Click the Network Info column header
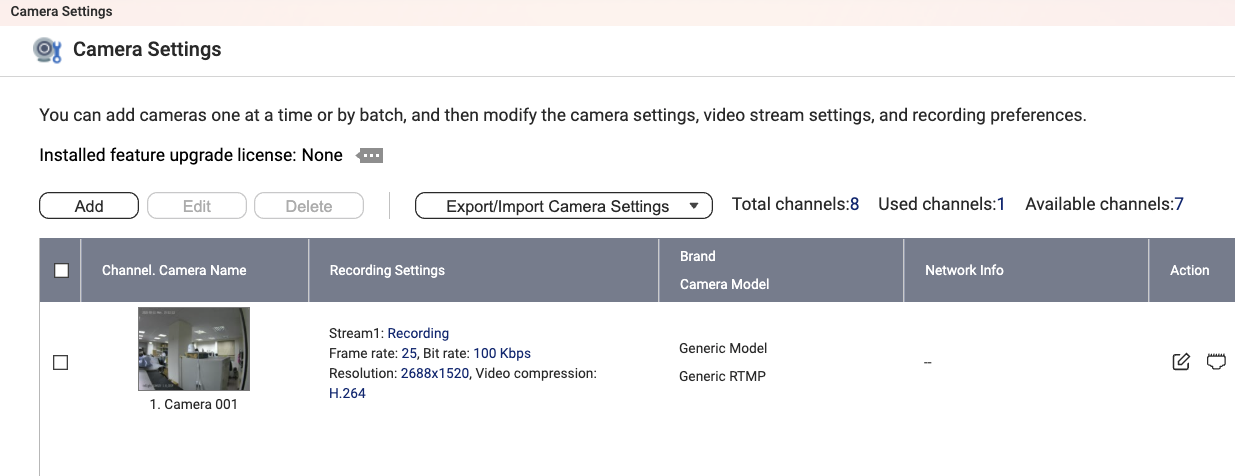 click(964, 270)
